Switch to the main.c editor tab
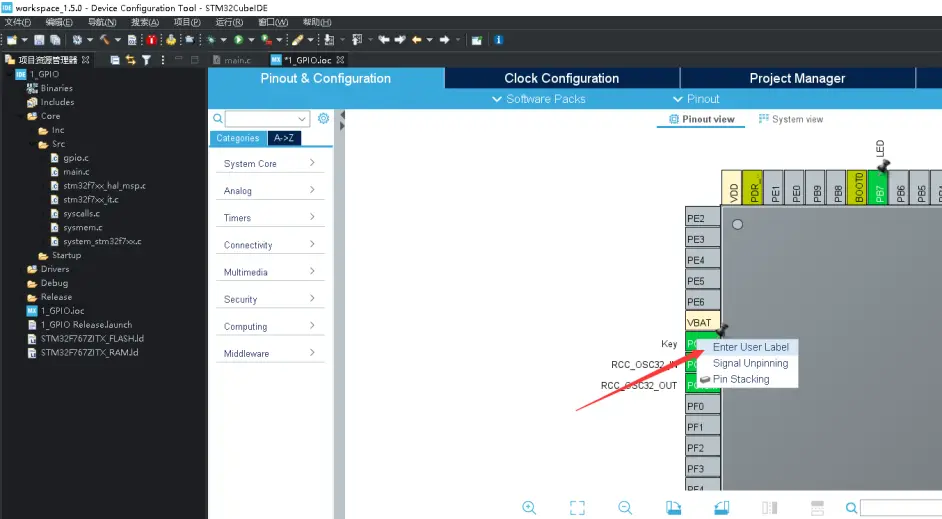 click(x=232, y=60)
